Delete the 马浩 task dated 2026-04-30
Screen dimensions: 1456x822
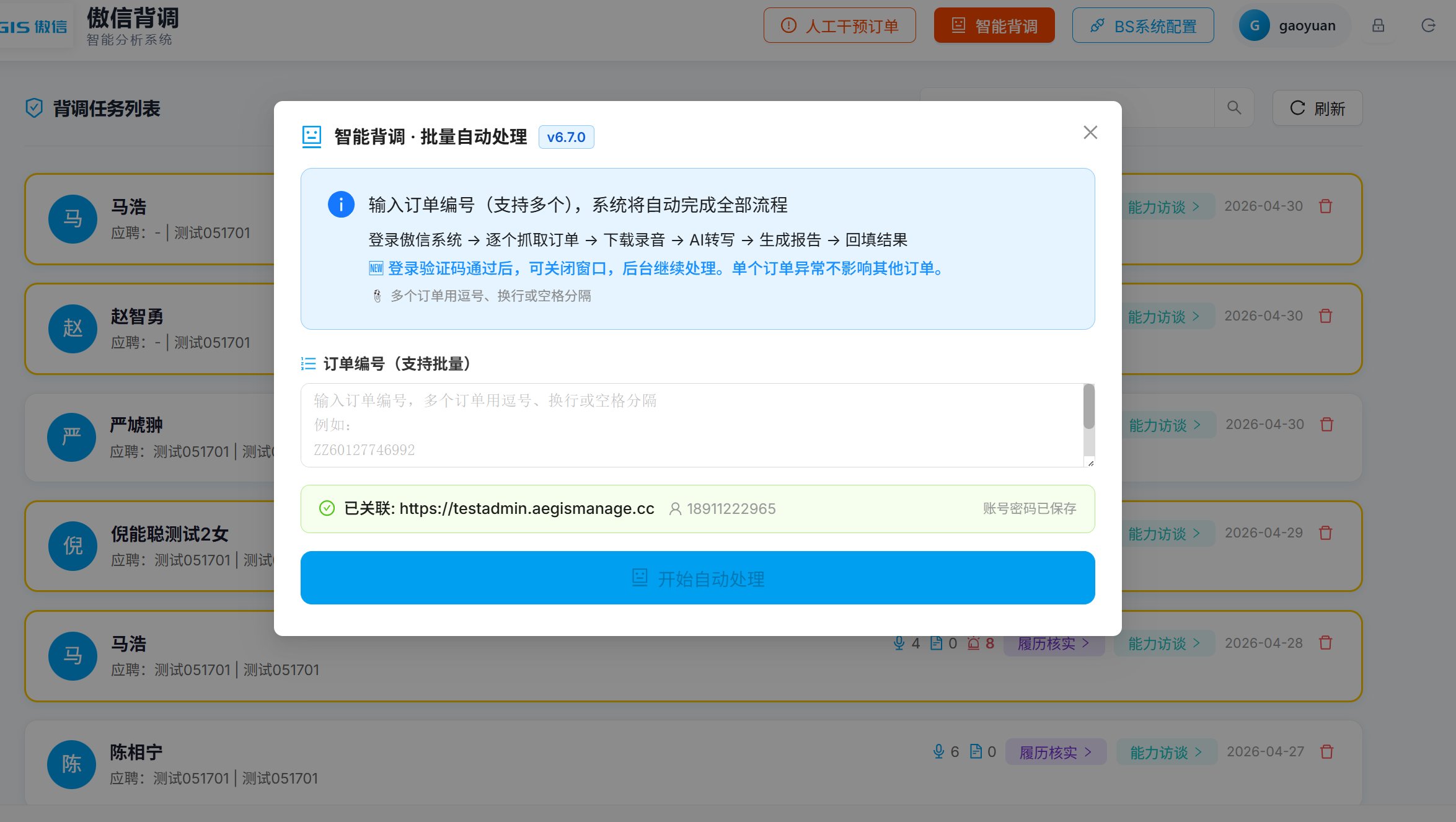1326,206
